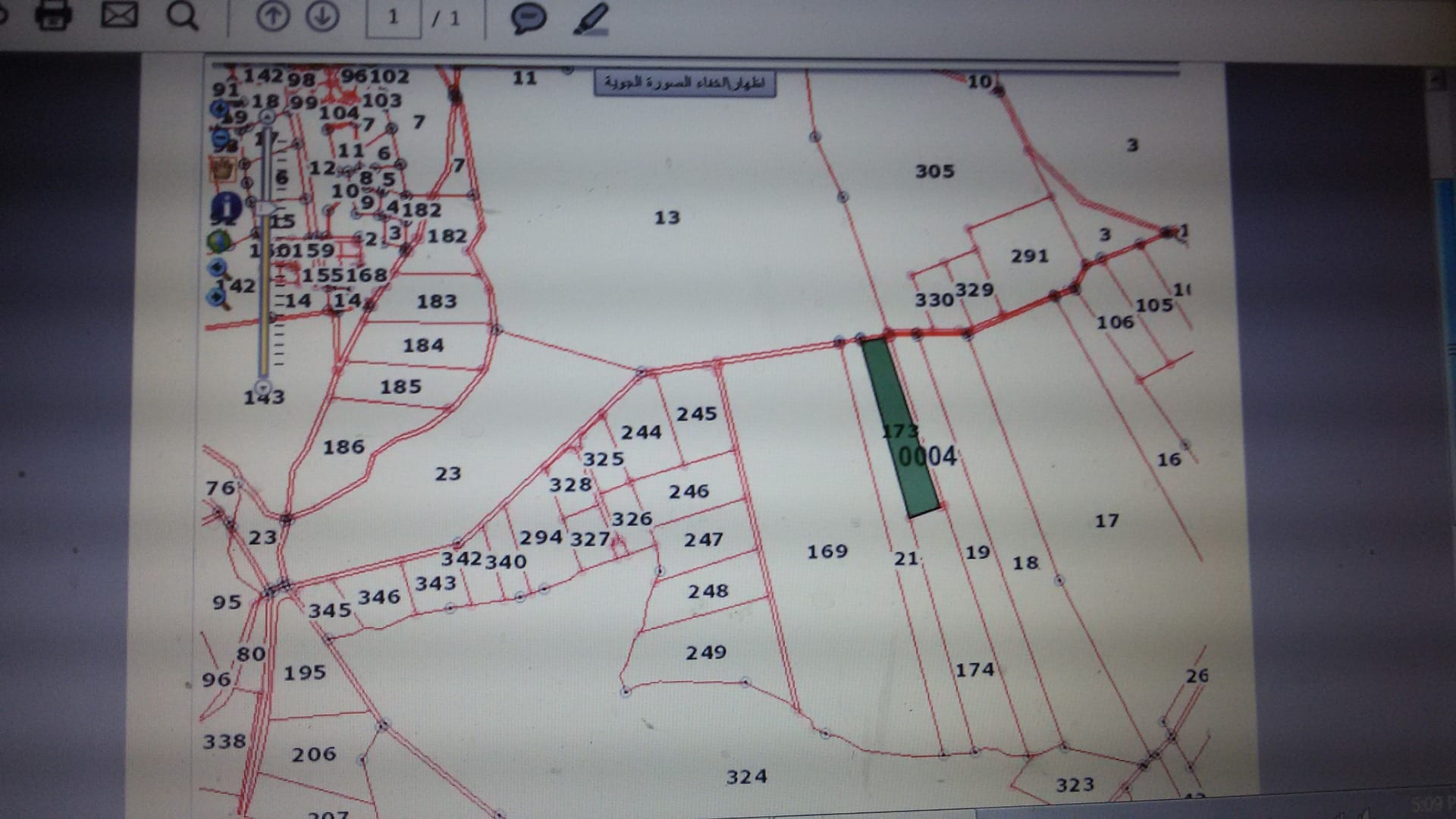Viewport: 1456px width, 819px height.
Task: Click the zoom slider bottom arrow button
Action: (x=264, y=386)
